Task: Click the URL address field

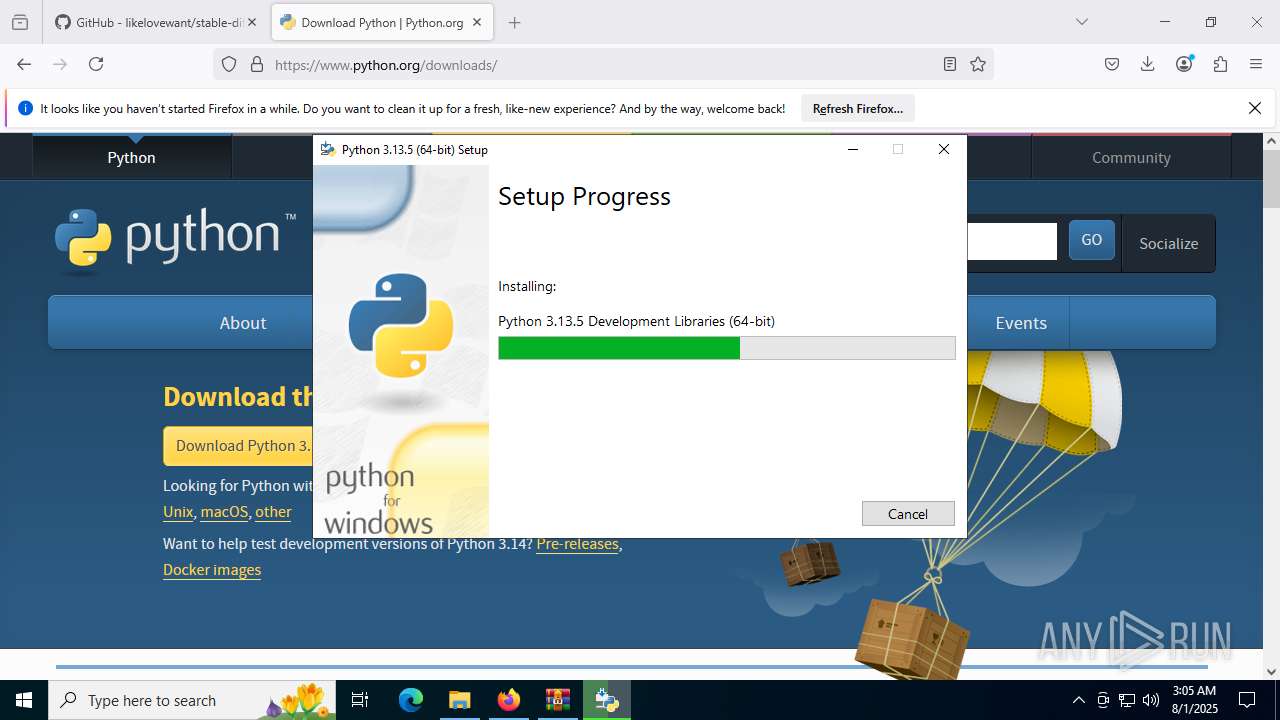Action: (603, 65)
